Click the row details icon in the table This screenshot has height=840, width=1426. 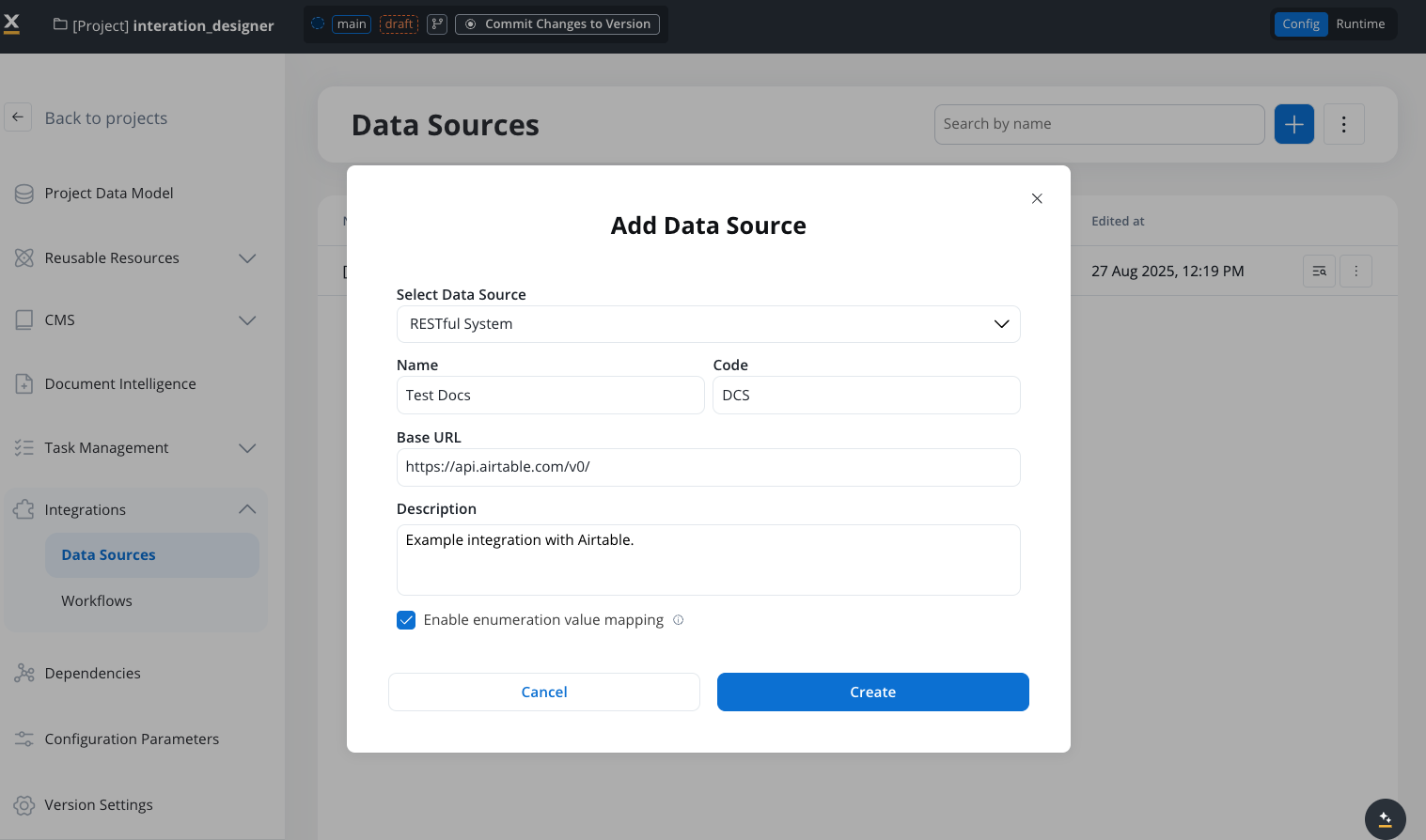1319,272
